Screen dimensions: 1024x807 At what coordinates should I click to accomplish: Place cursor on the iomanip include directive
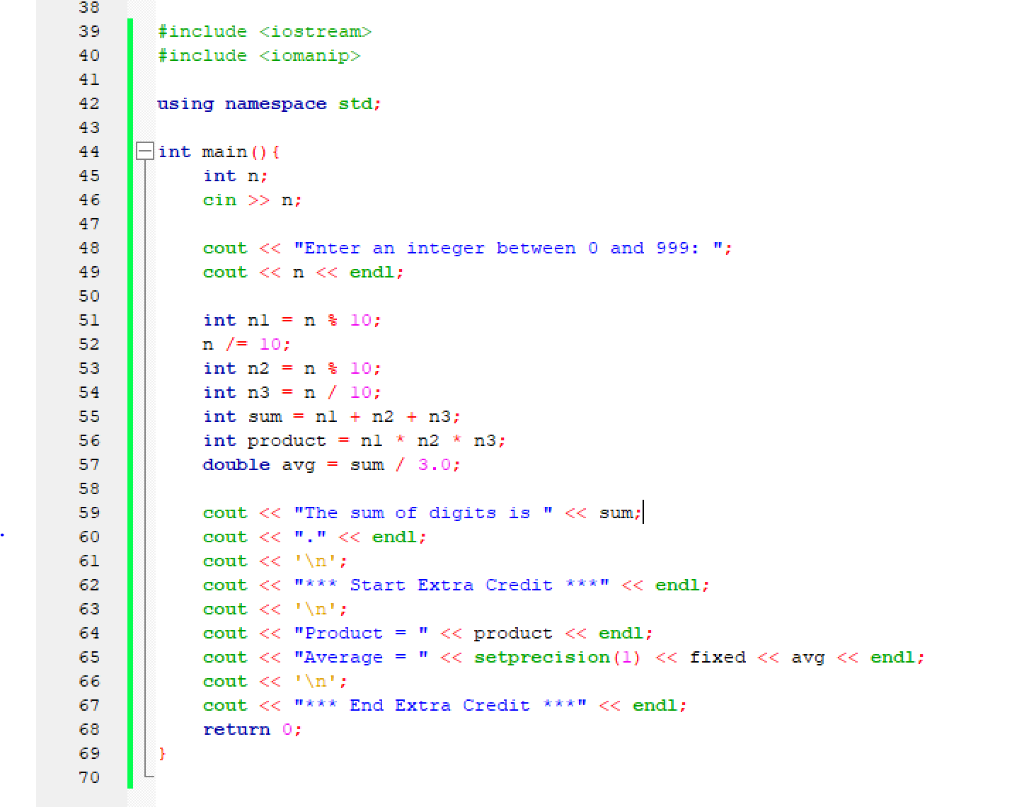[x=260, y=55]
